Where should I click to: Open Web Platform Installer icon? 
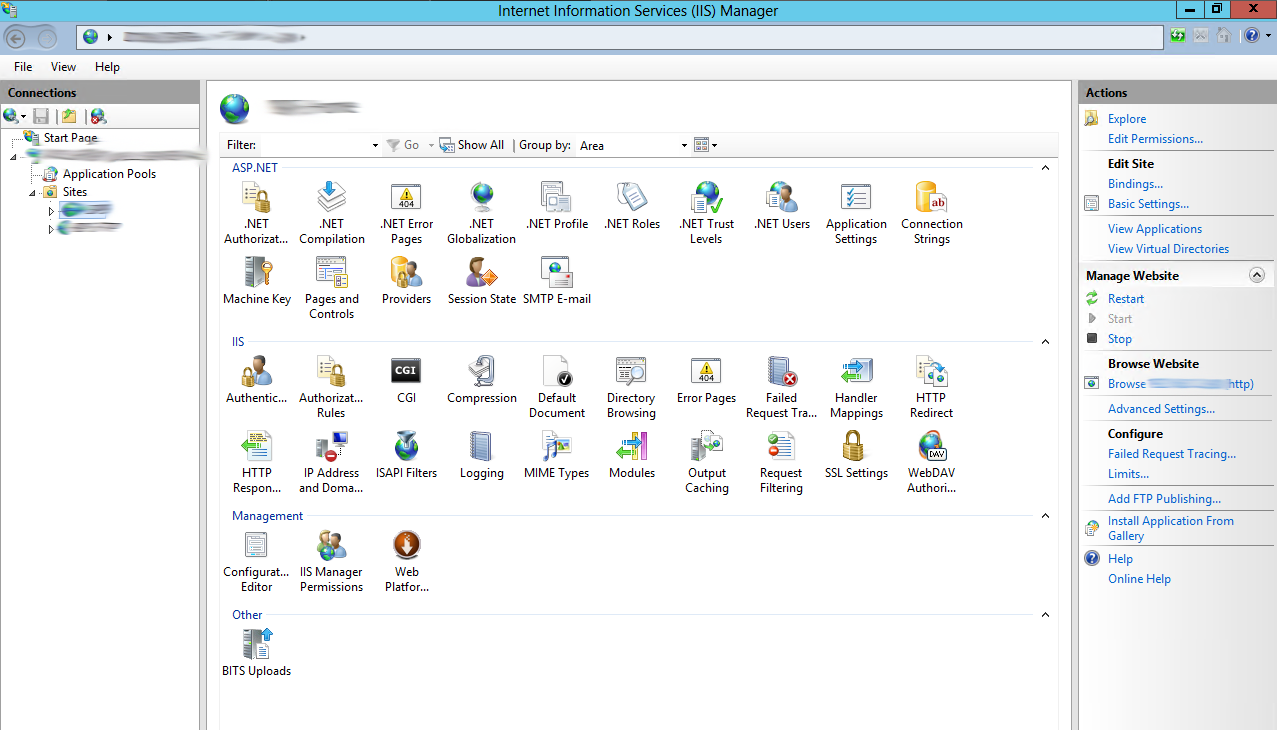pos(406,561)
